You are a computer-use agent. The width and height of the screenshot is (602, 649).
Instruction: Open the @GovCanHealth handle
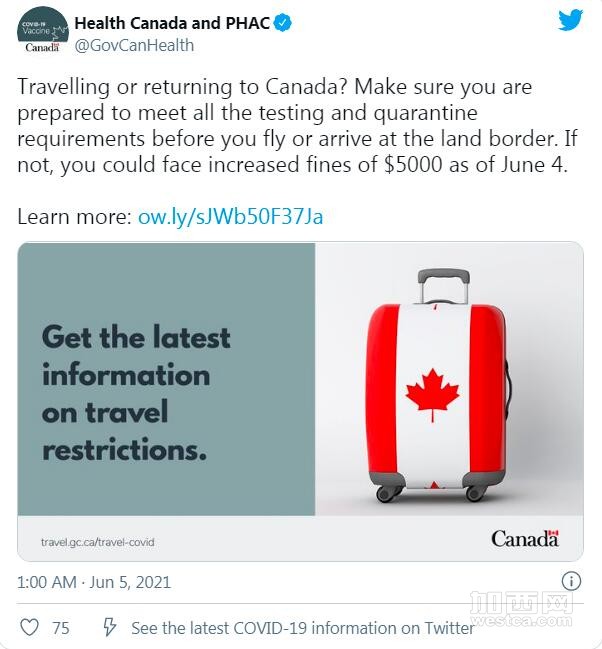tap(134, 46)
